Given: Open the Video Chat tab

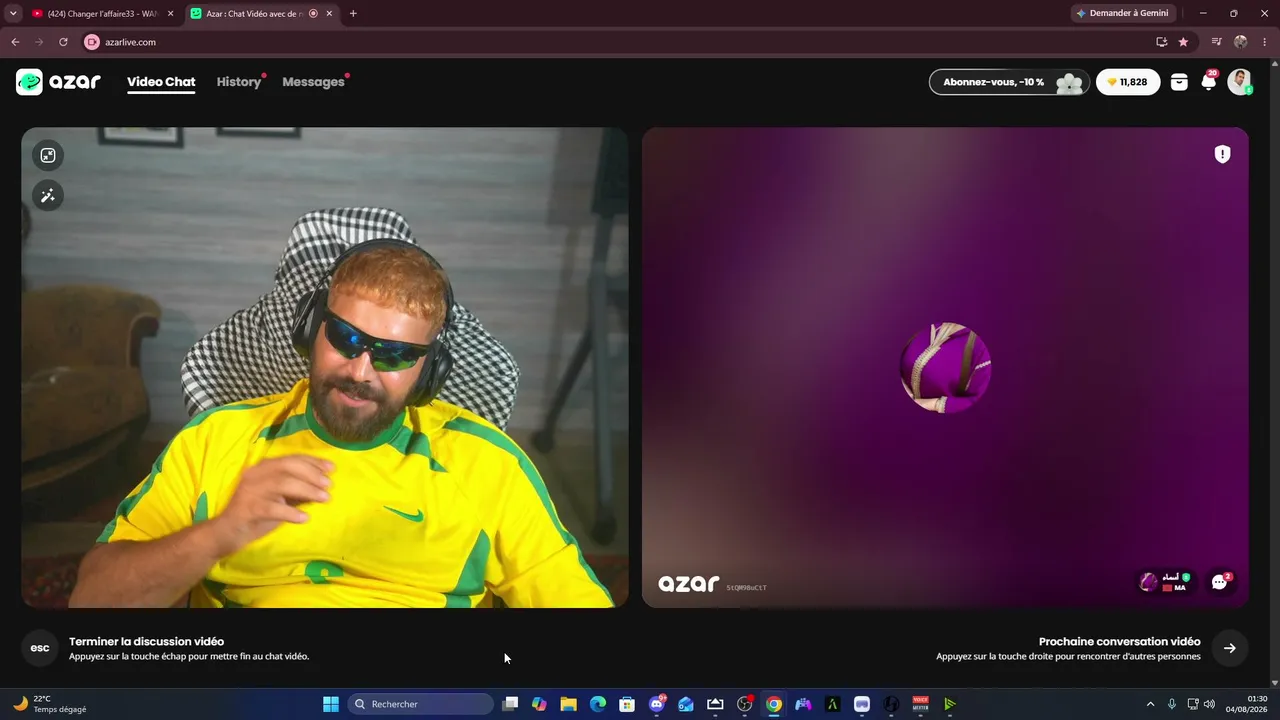Looking at the screenshot, I should (x=161, y=82).
